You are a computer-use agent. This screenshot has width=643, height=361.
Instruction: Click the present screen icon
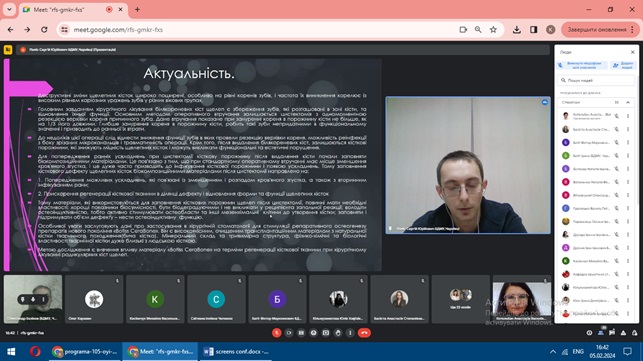click(326, 333)
